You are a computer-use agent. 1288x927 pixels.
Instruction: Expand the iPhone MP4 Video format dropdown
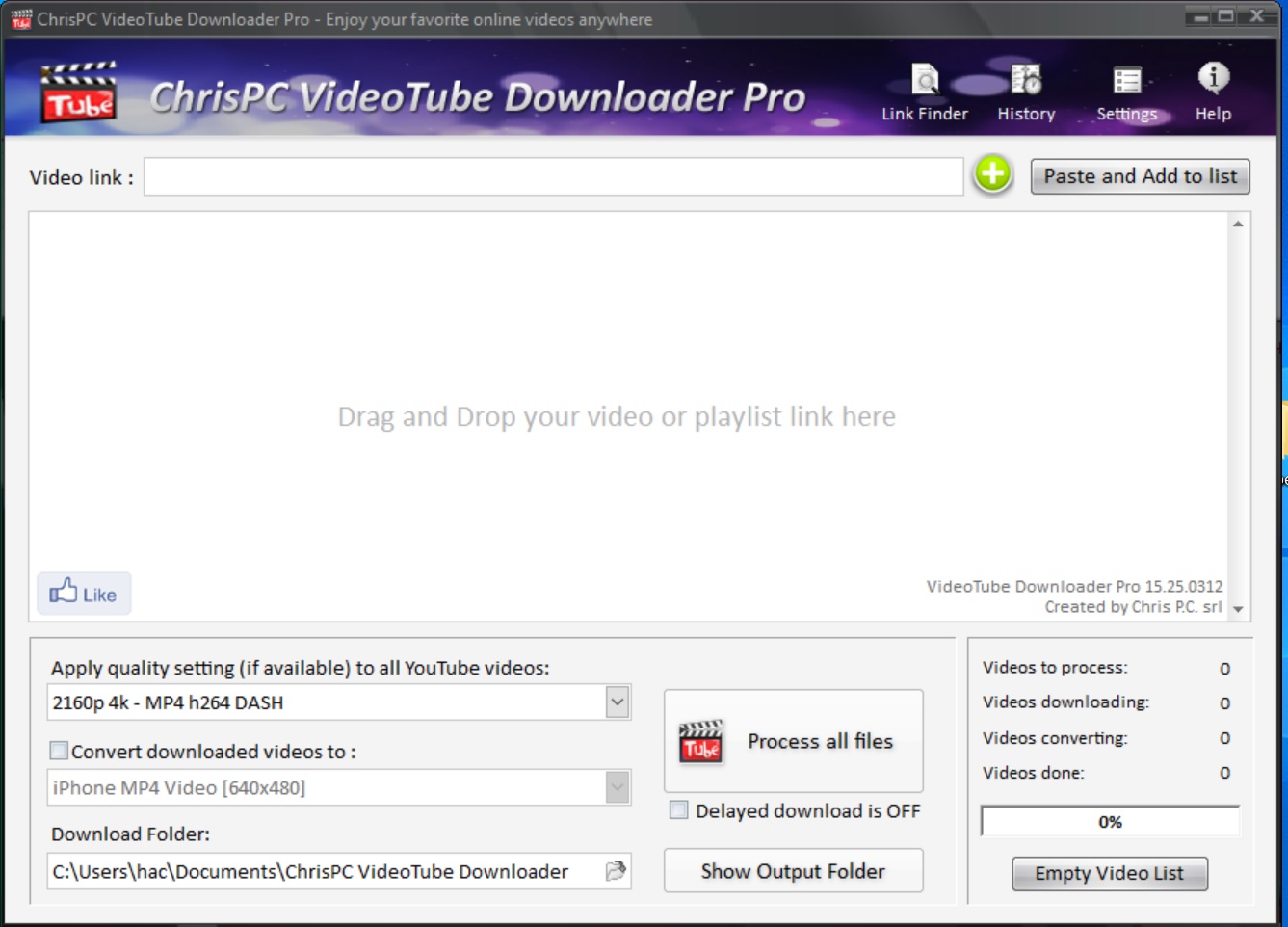pos(618,787)
